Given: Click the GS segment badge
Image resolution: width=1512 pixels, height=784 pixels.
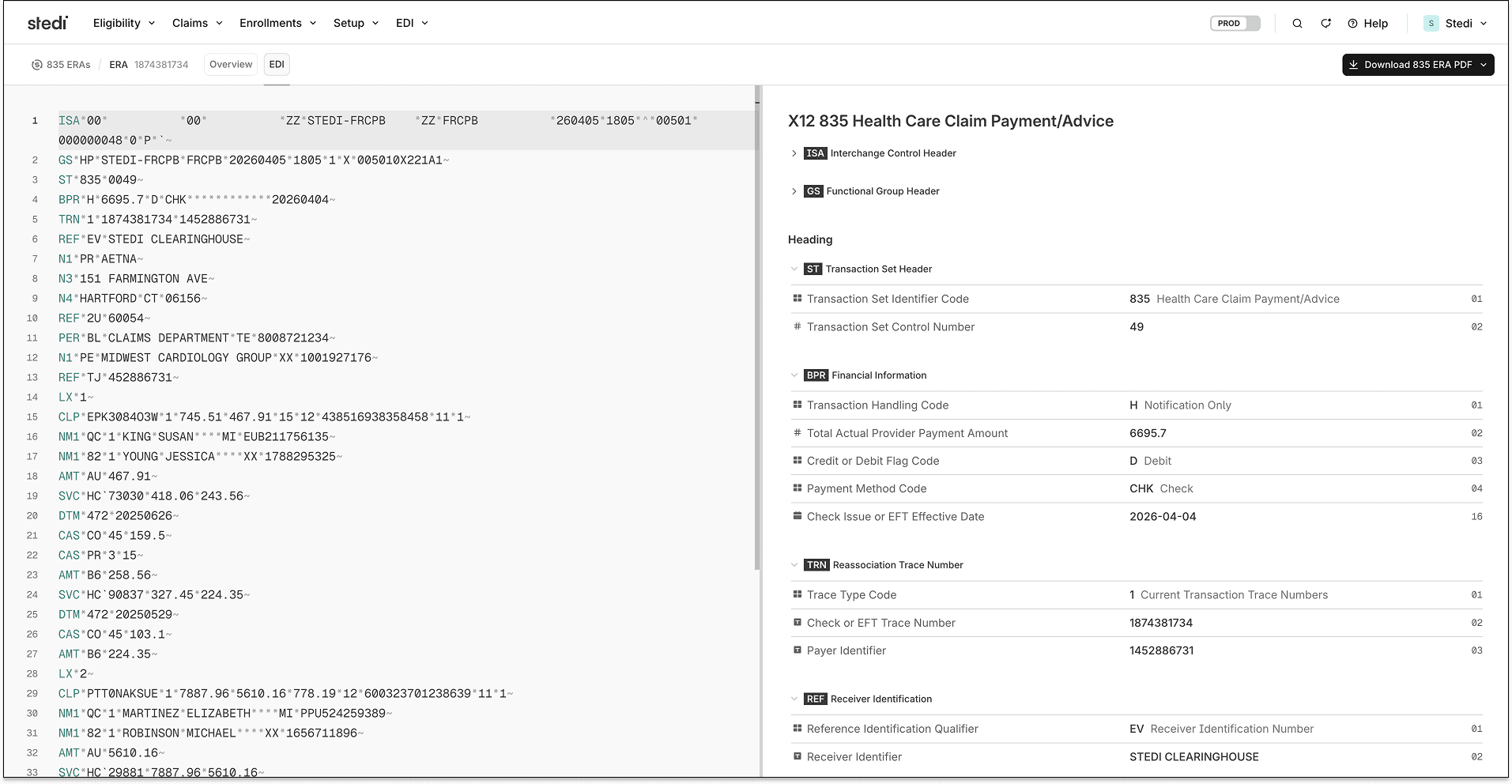Looking at the screenshot, I should (813, 191).
